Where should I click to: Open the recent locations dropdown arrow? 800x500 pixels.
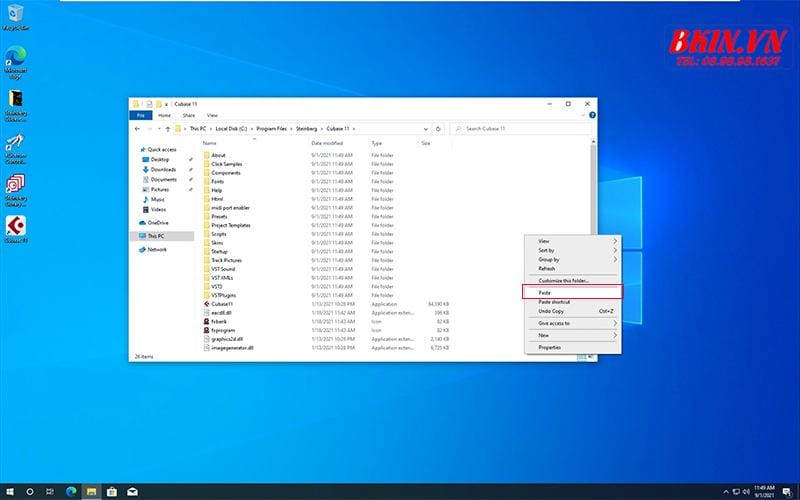(159, 129)
